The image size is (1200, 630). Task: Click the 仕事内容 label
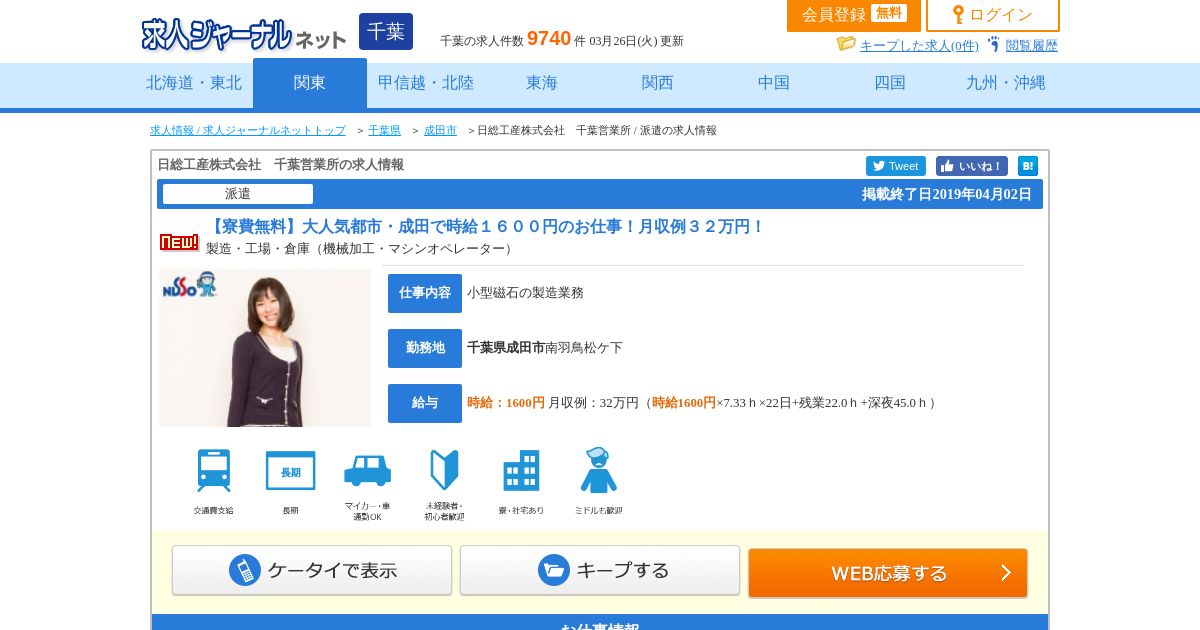425,293
